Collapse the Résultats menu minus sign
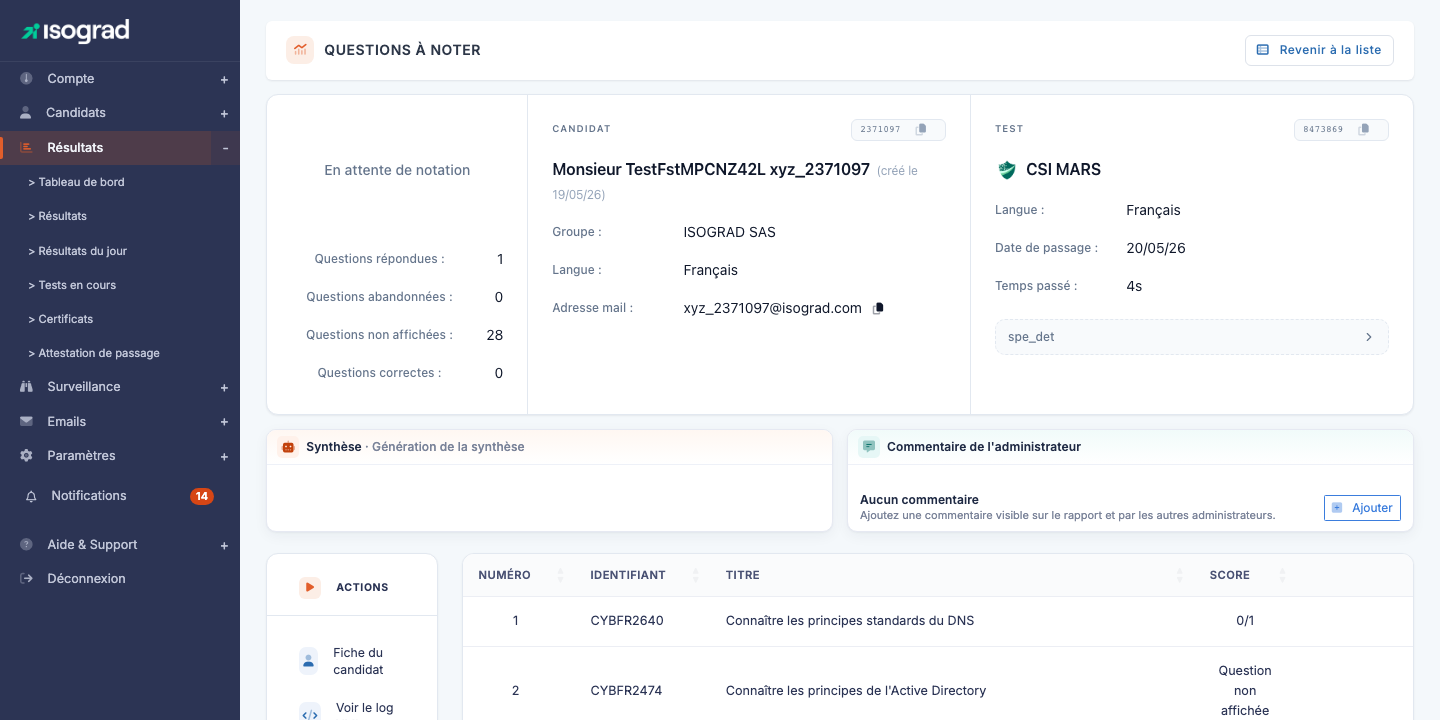This screenshot has height=720, width=1440. [x=225, y=148]
